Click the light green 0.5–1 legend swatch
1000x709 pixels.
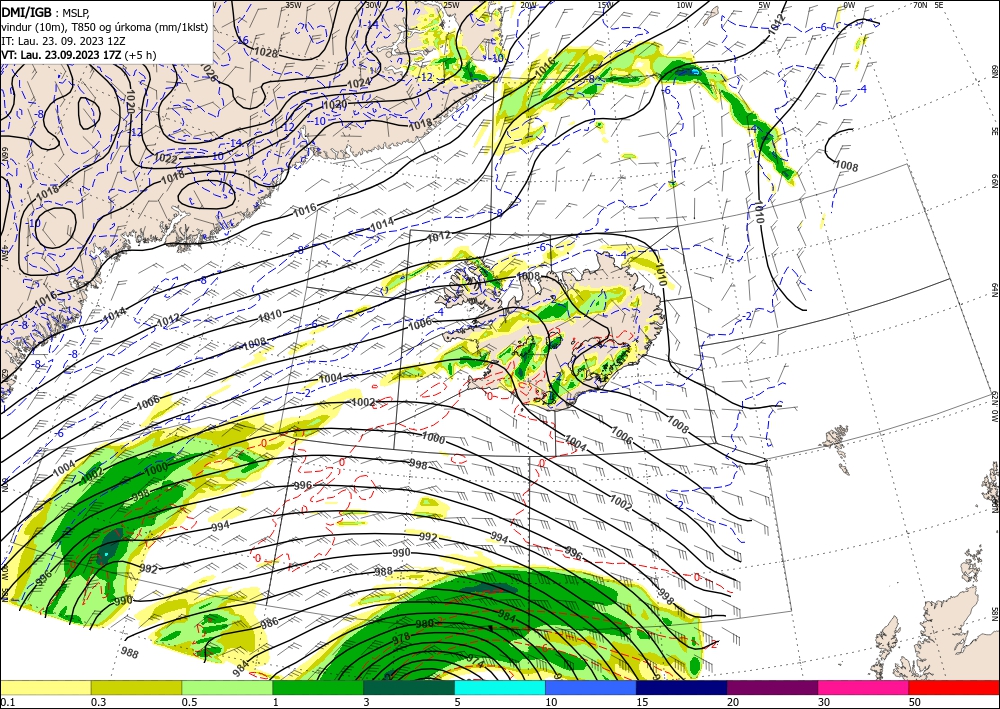(227, 687)
